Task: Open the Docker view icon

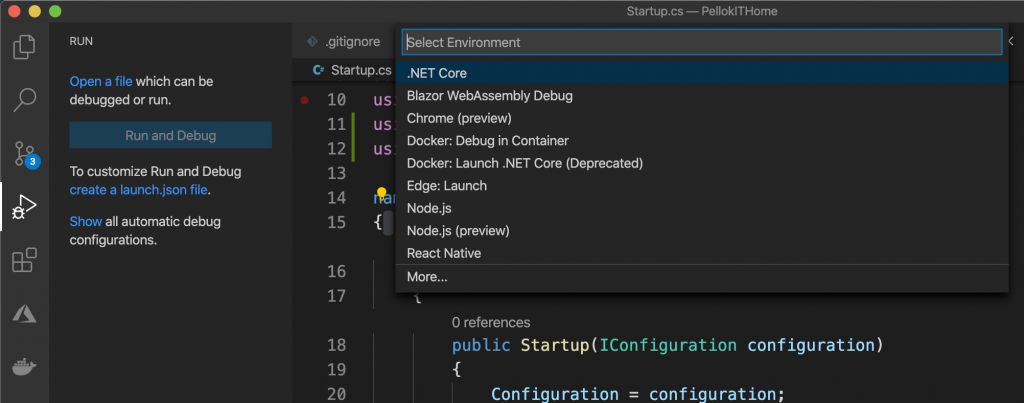Action: coord(24,367)
